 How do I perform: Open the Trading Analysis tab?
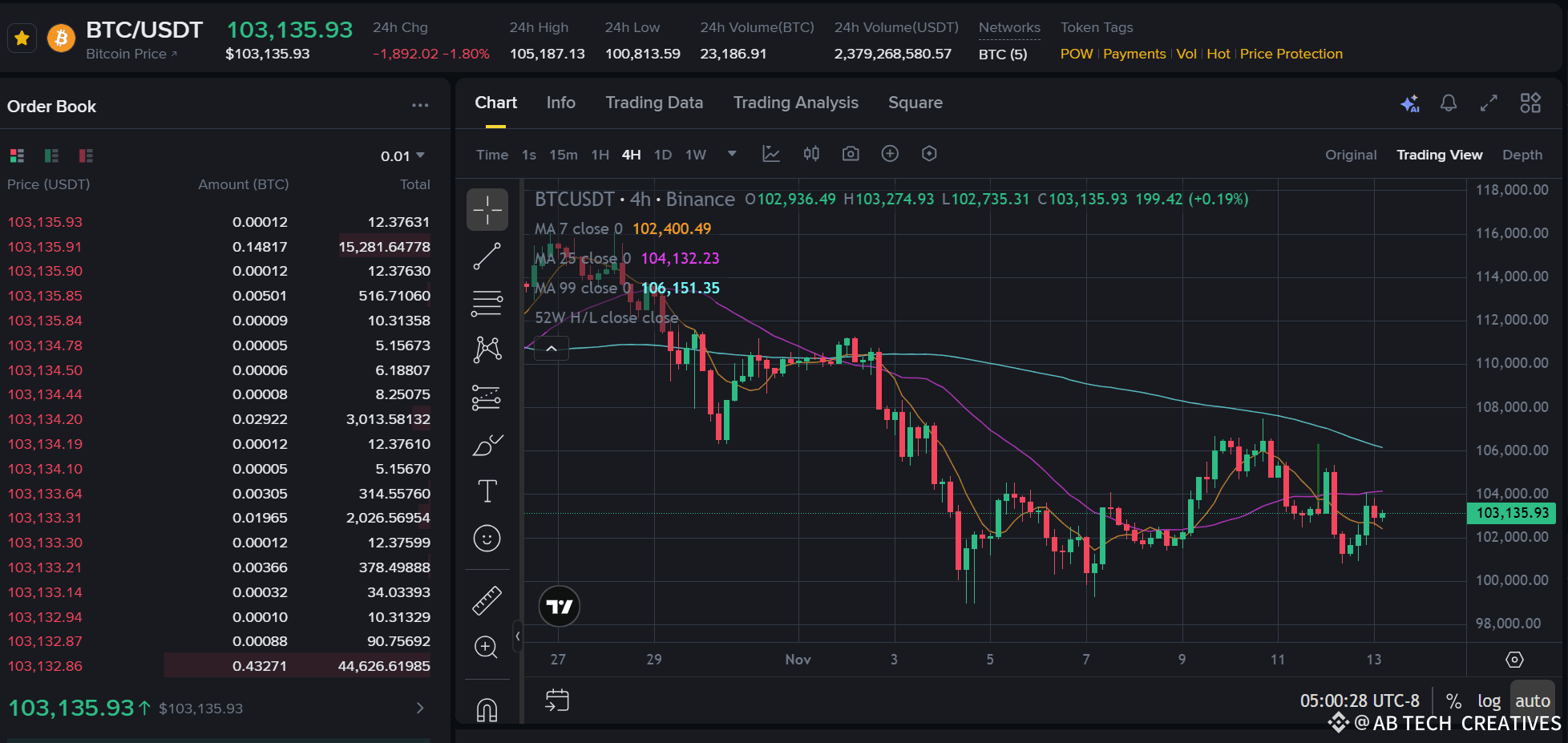796,103
